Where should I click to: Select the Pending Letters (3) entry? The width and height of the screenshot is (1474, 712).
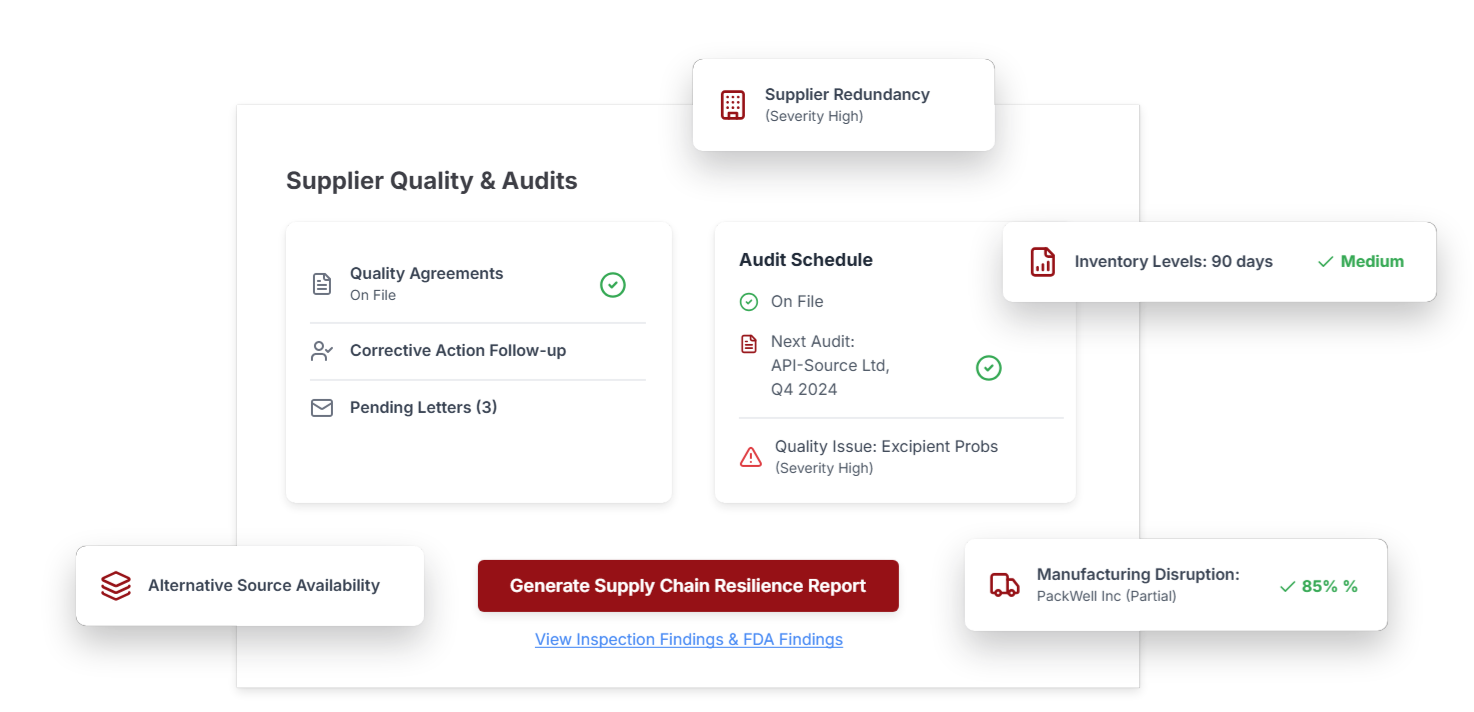click(x=422, y=406)
